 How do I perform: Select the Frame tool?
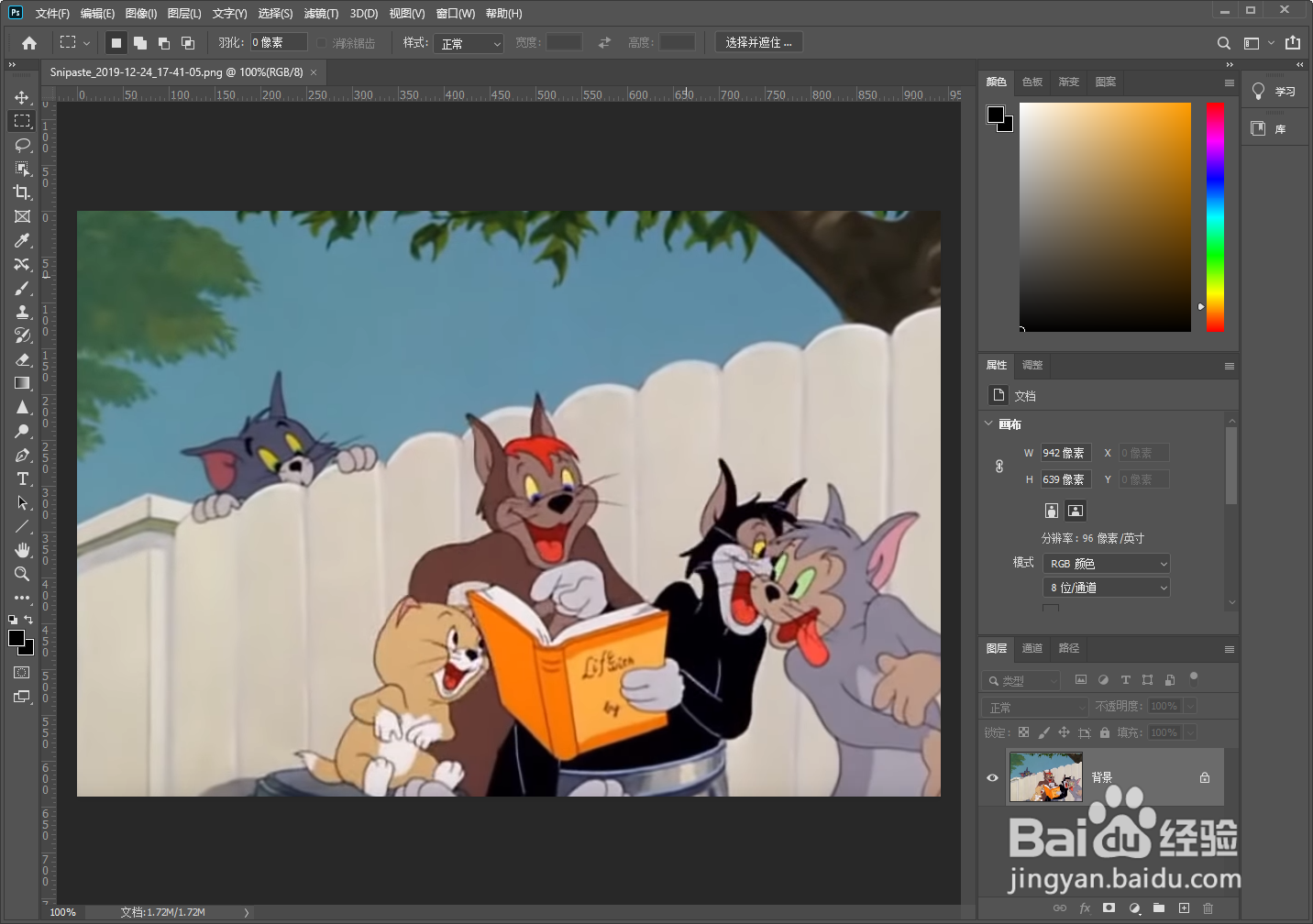(22, 216)
